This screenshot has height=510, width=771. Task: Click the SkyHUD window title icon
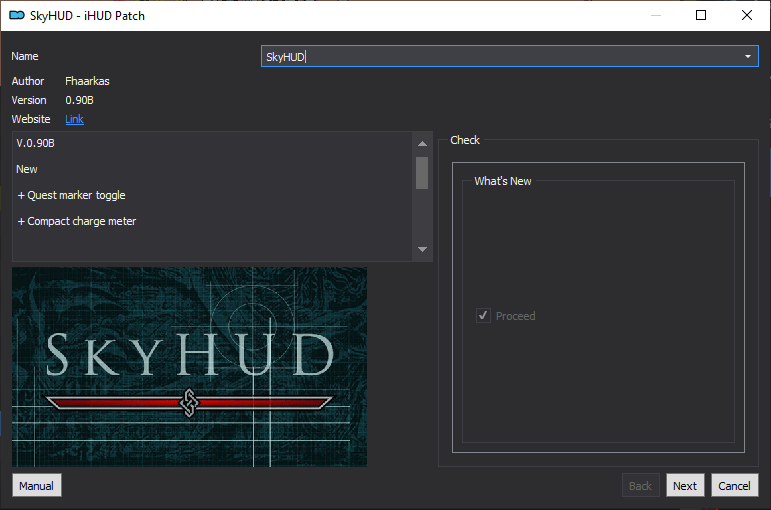(x=17, y=15)
